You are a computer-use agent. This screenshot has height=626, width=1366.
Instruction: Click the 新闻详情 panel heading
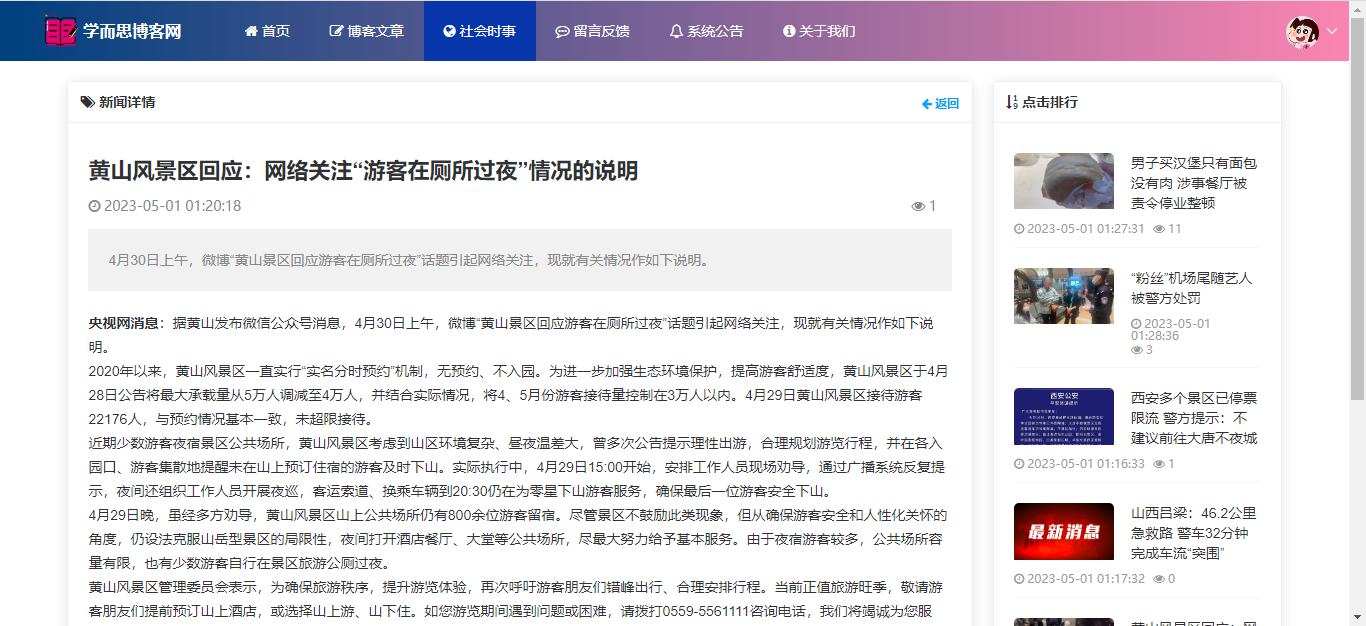tap(127, 102)
